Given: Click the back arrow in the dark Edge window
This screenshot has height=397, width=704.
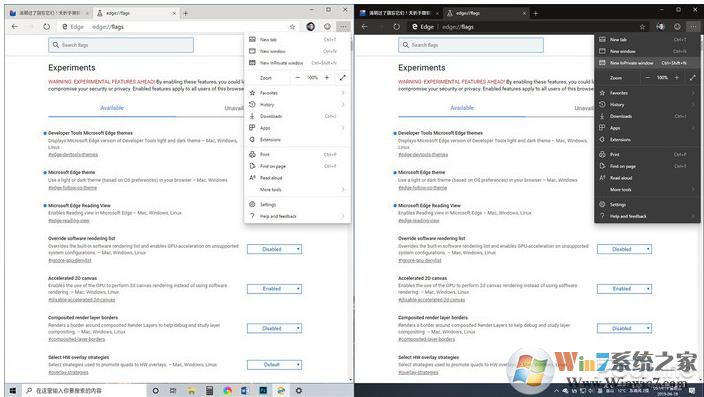Looking at the screenshot, I should pos(365,27).
